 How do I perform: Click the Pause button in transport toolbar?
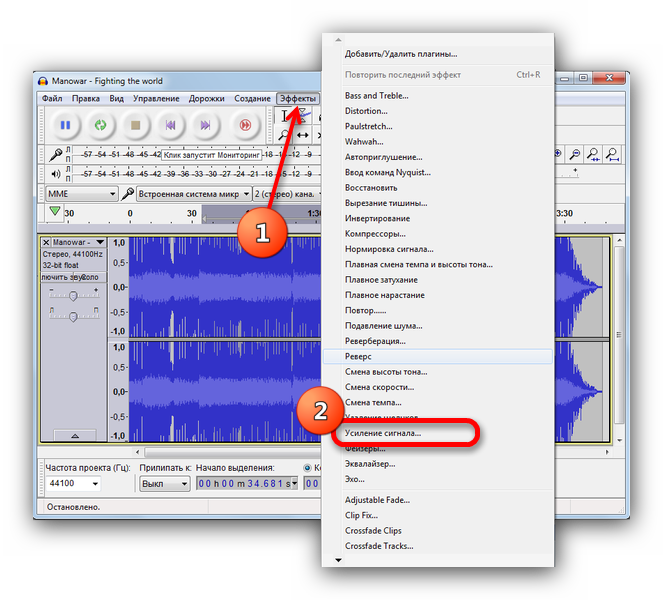[65, 125]
